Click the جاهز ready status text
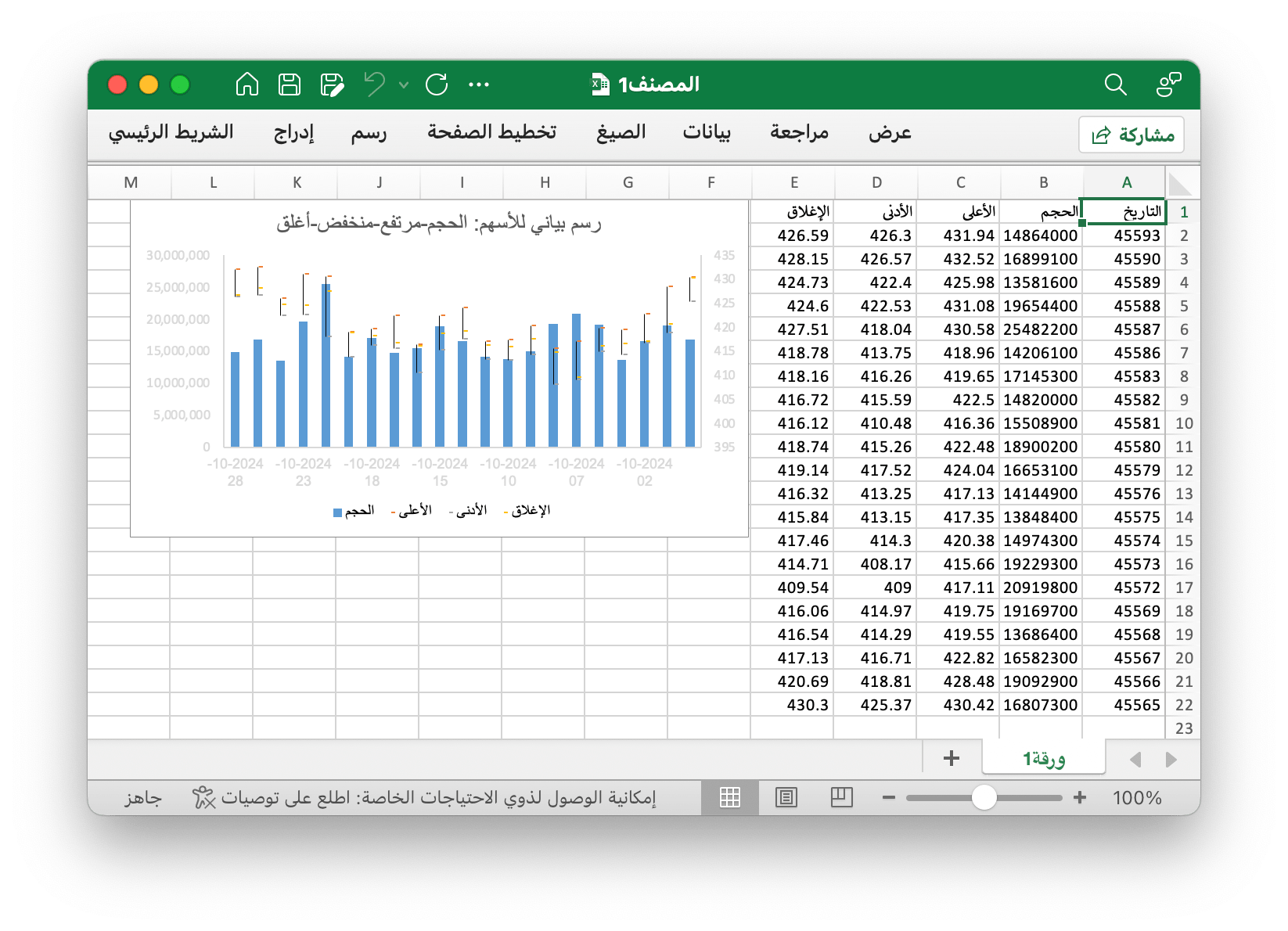 (143, 797)
